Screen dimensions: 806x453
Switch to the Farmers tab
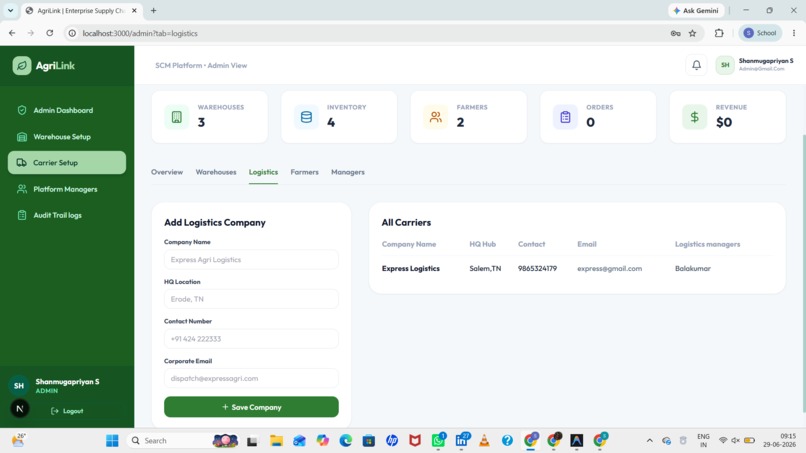(304, 172)
